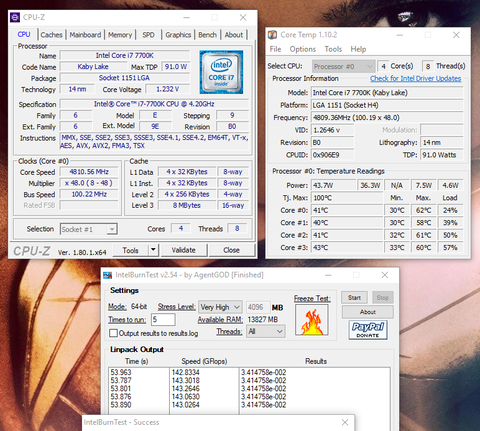Screen dimensions: 480x431
Task: Click the IntelBurnTest title bar icon
Action: 107,275
